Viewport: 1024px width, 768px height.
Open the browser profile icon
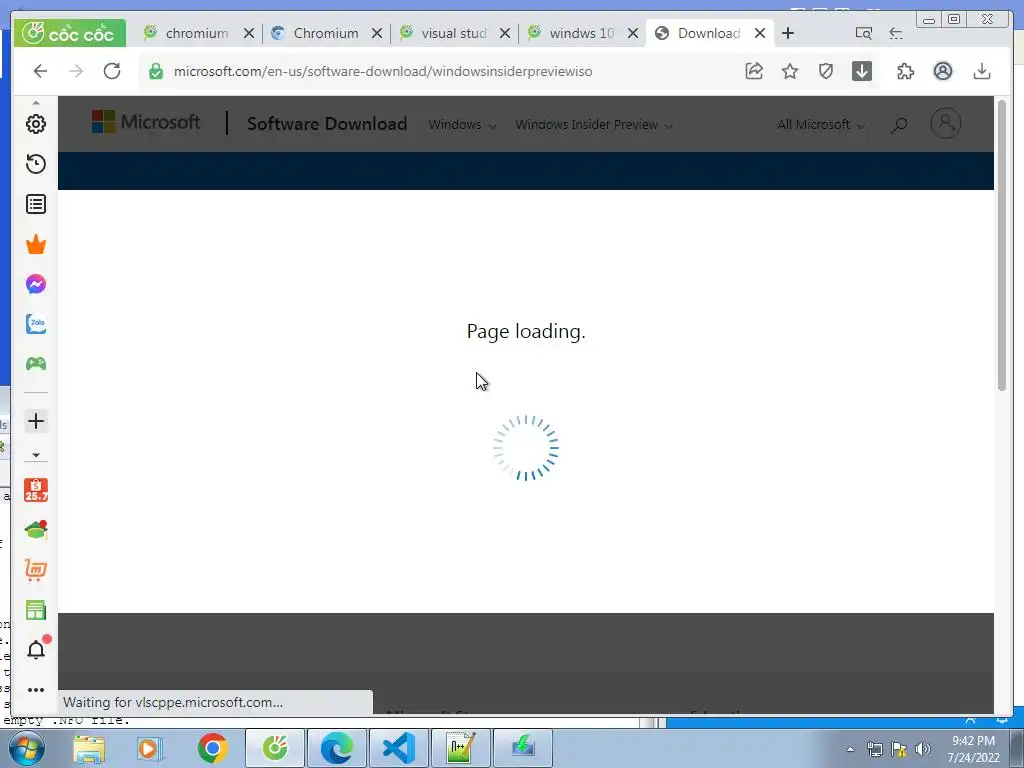[943, 71]
